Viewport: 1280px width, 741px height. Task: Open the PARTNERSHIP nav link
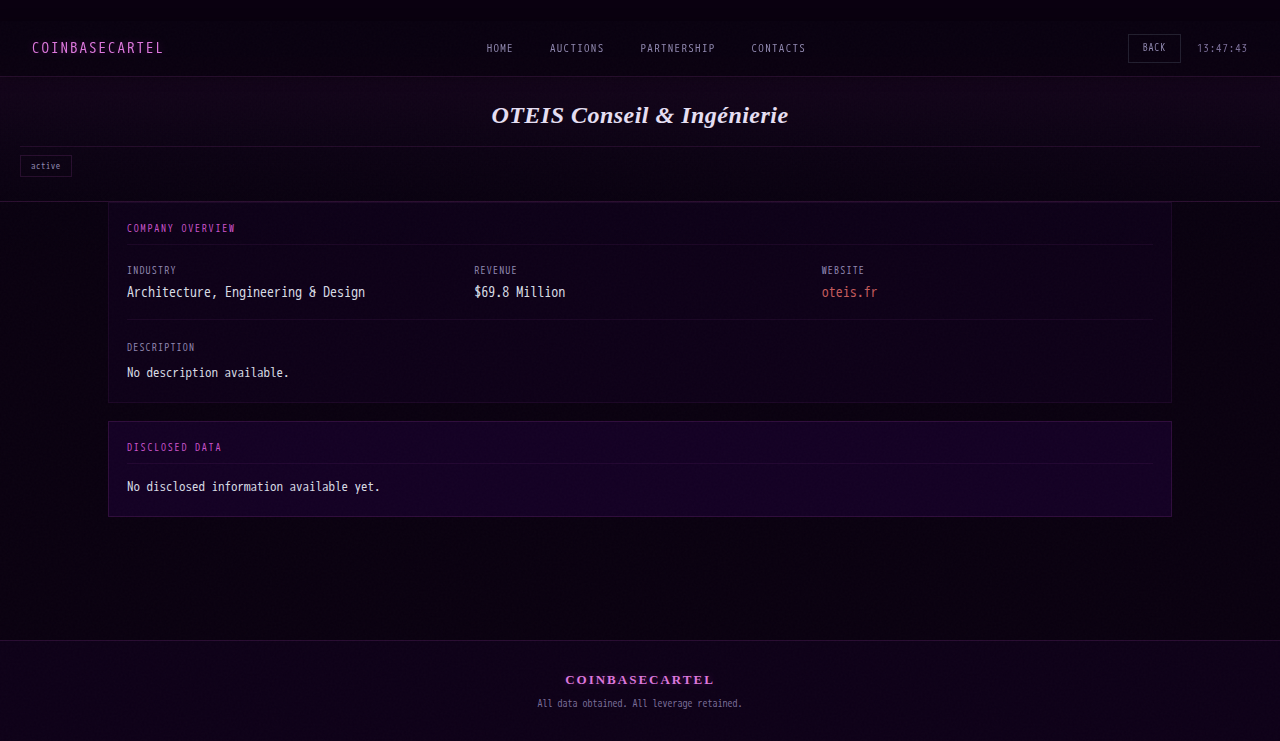click(678, 48)
